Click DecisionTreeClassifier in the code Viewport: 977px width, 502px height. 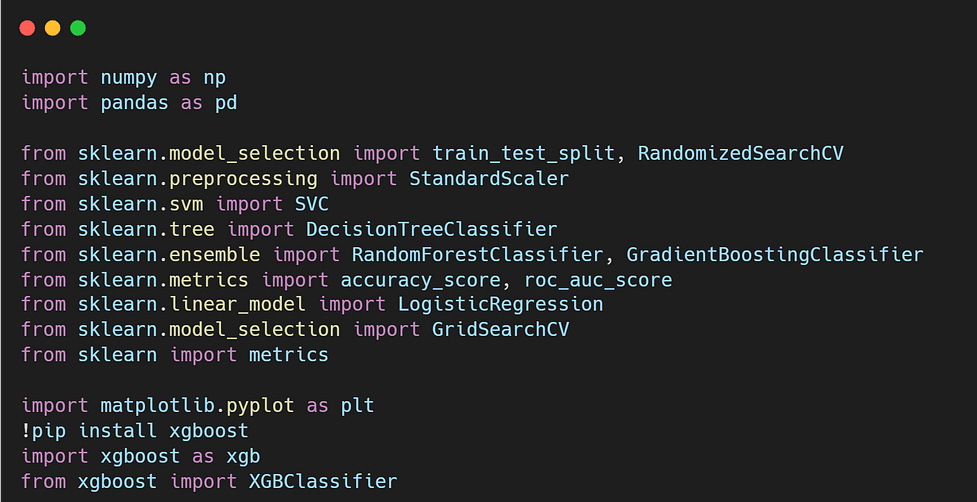click(x=432, y=229)
